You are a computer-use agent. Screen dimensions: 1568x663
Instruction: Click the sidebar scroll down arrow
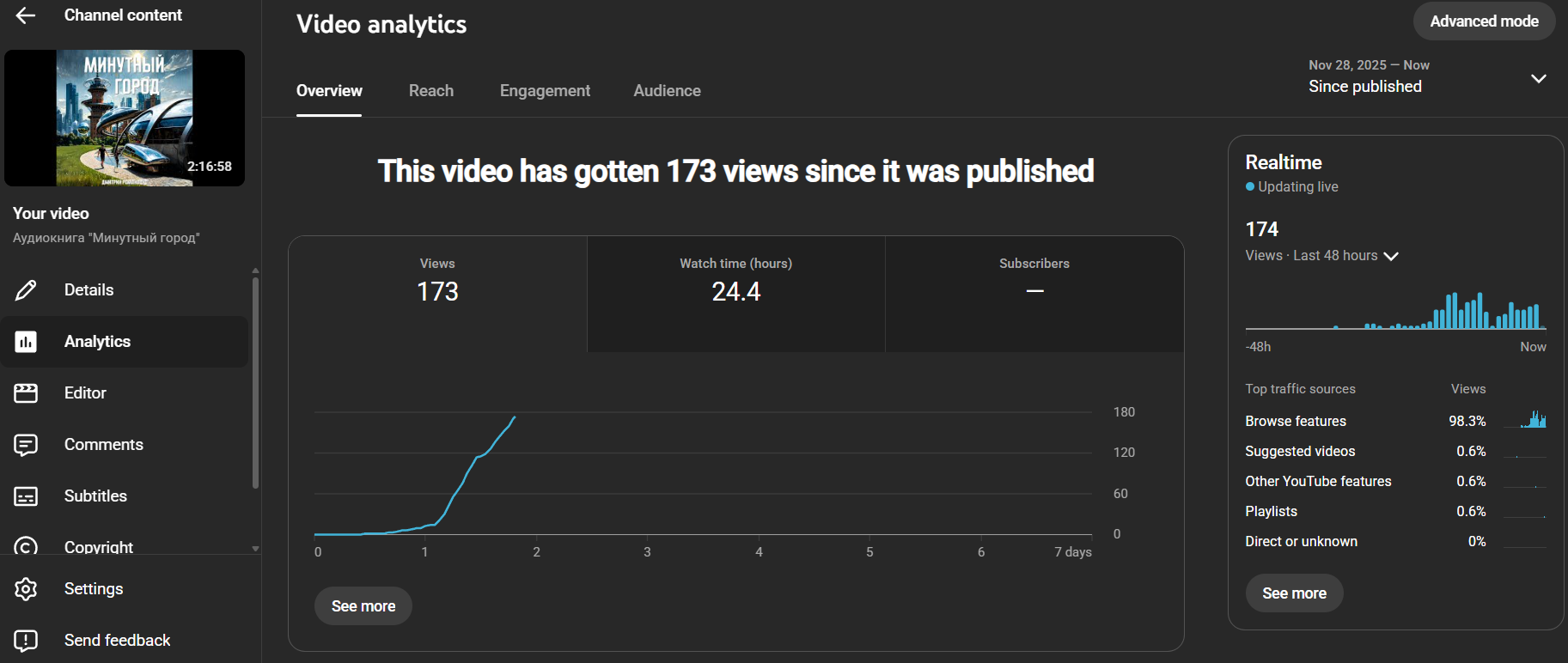click(255, 548)
